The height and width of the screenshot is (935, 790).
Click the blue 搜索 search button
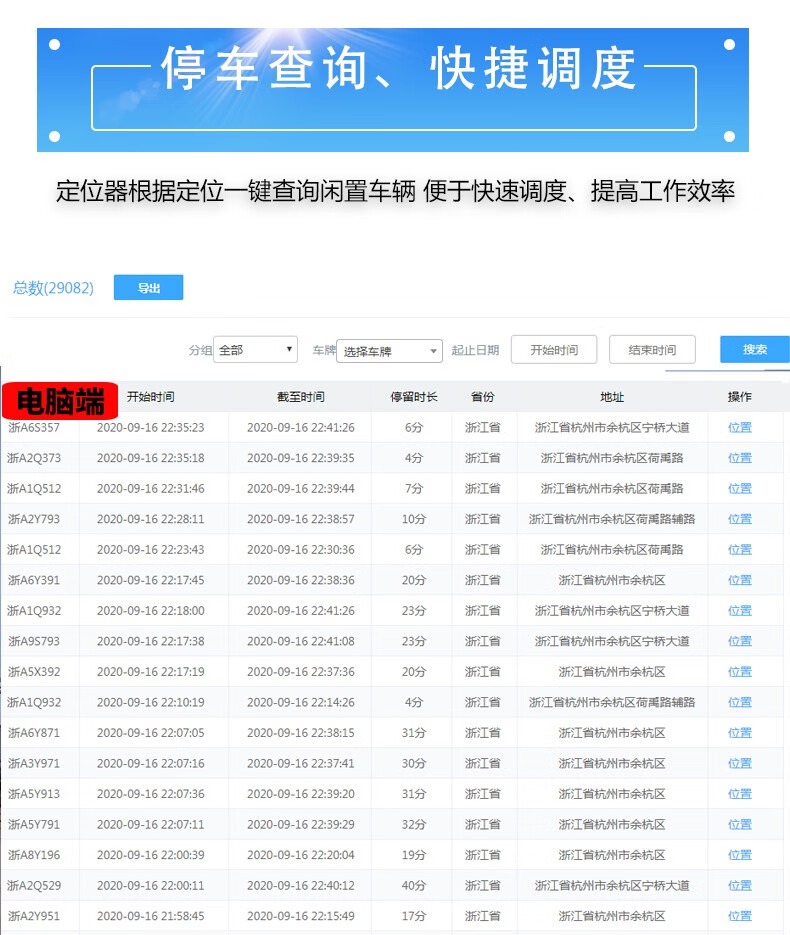click(x=754, y=349)
